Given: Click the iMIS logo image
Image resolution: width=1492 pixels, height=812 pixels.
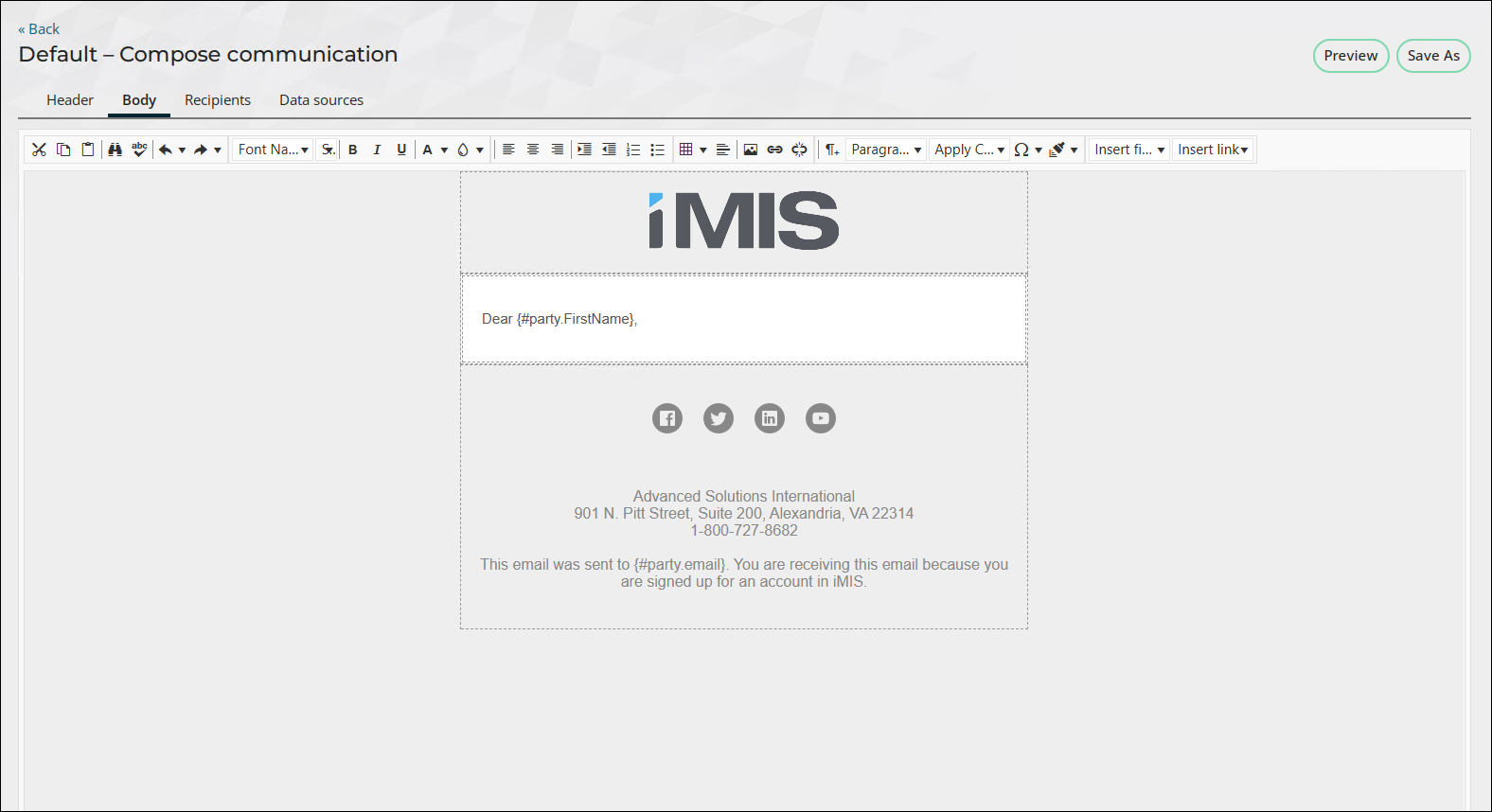Looking at the screenshot, I should point(744,221).
